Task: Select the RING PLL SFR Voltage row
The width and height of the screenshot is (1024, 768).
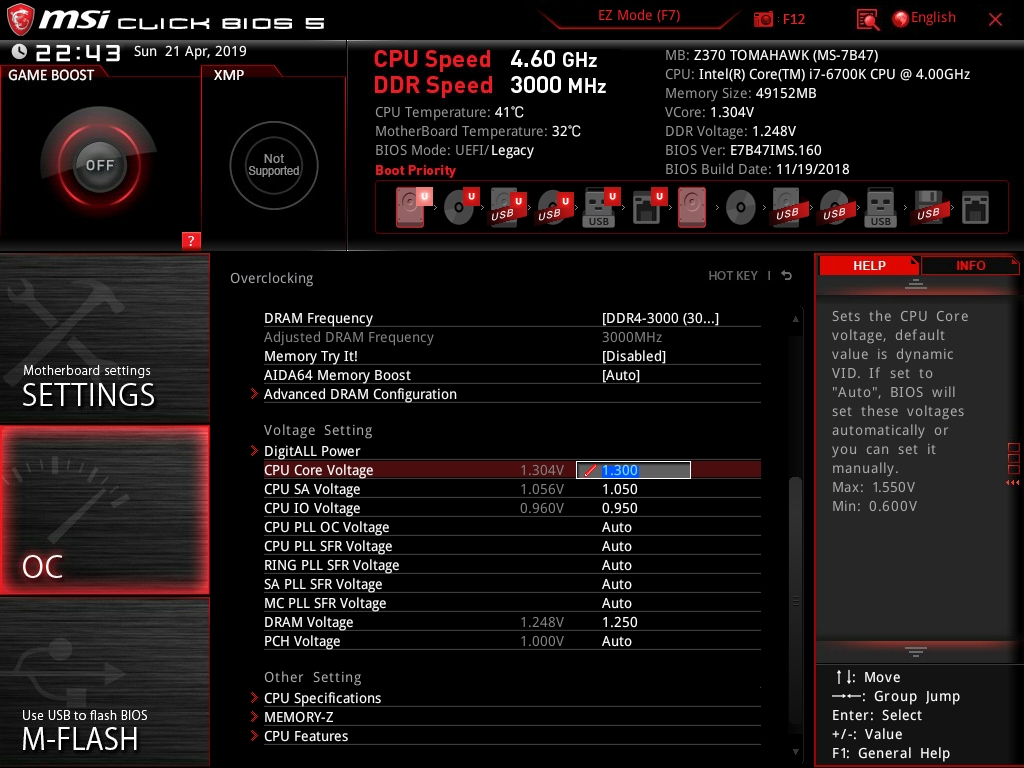Action: click(x=512, y=565)
